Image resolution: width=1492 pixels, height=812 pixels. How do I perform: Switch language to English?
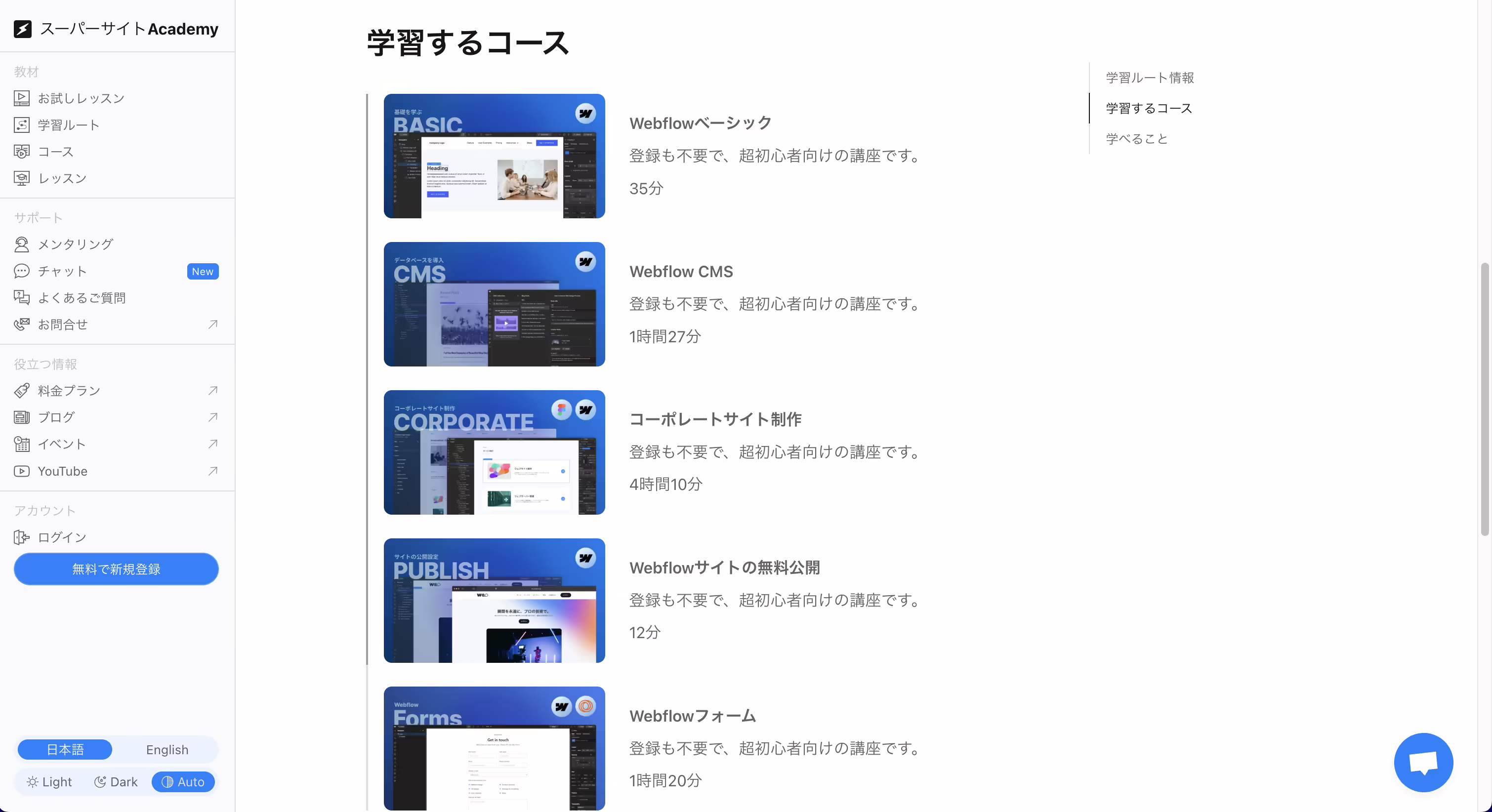tap(167, 749)
